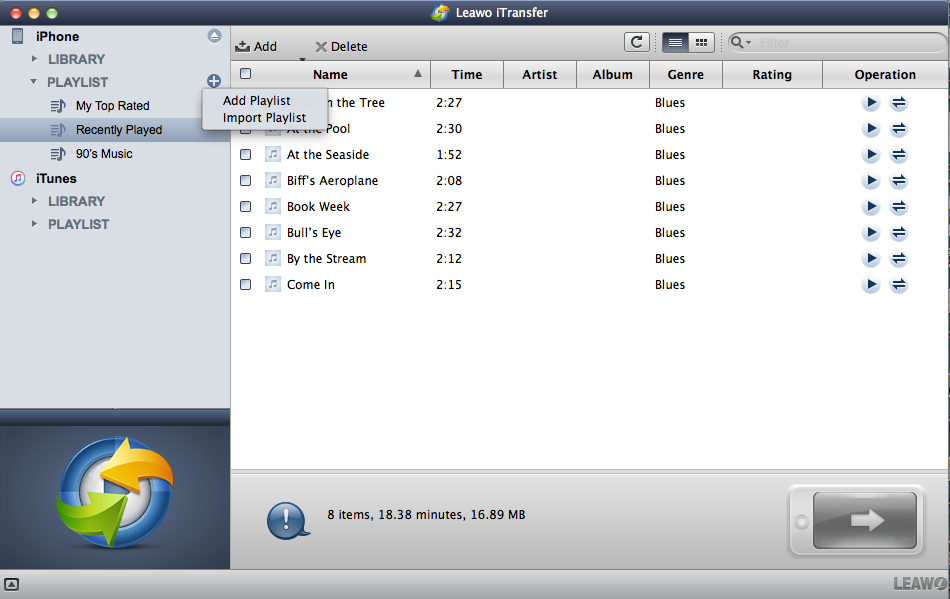
Task: Switch to list view
Action: coord(675,42)
